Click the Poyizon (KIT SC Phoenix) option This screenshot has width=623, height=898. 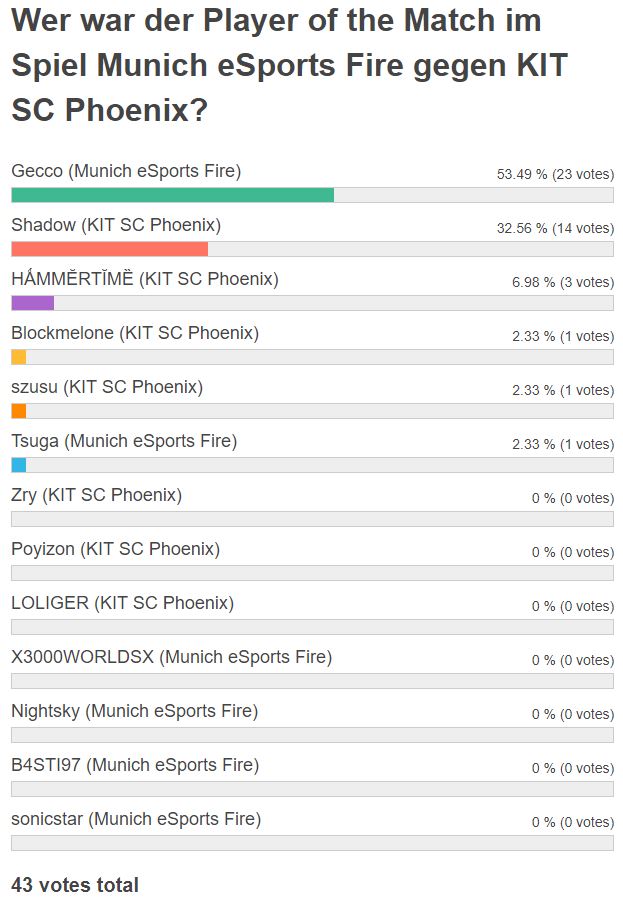pyautogui.click(x=115, y=549)
